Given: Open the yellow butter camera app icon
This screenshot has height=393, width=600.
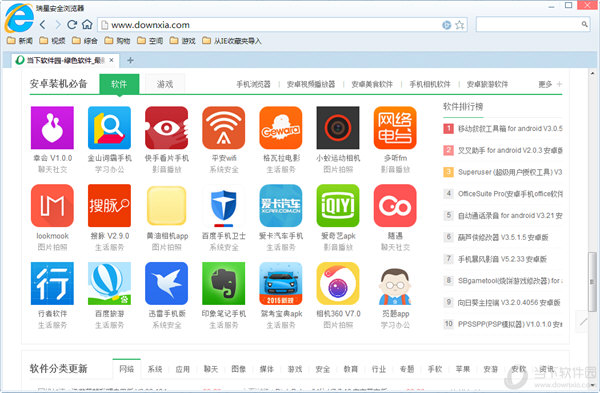Looking at the screenshot, I should click(x=166, y=205).
